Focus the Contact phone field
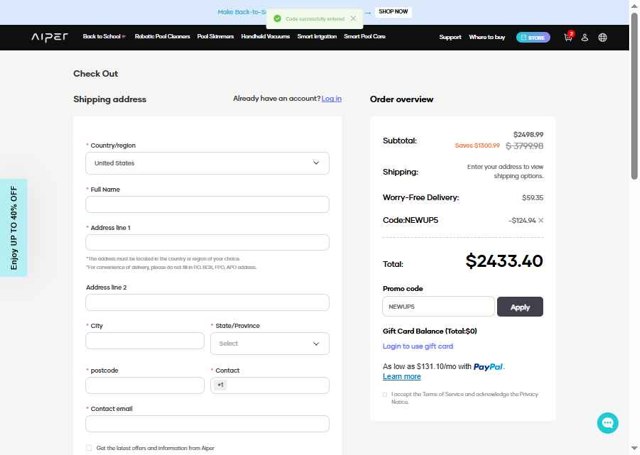 (270, 386)
